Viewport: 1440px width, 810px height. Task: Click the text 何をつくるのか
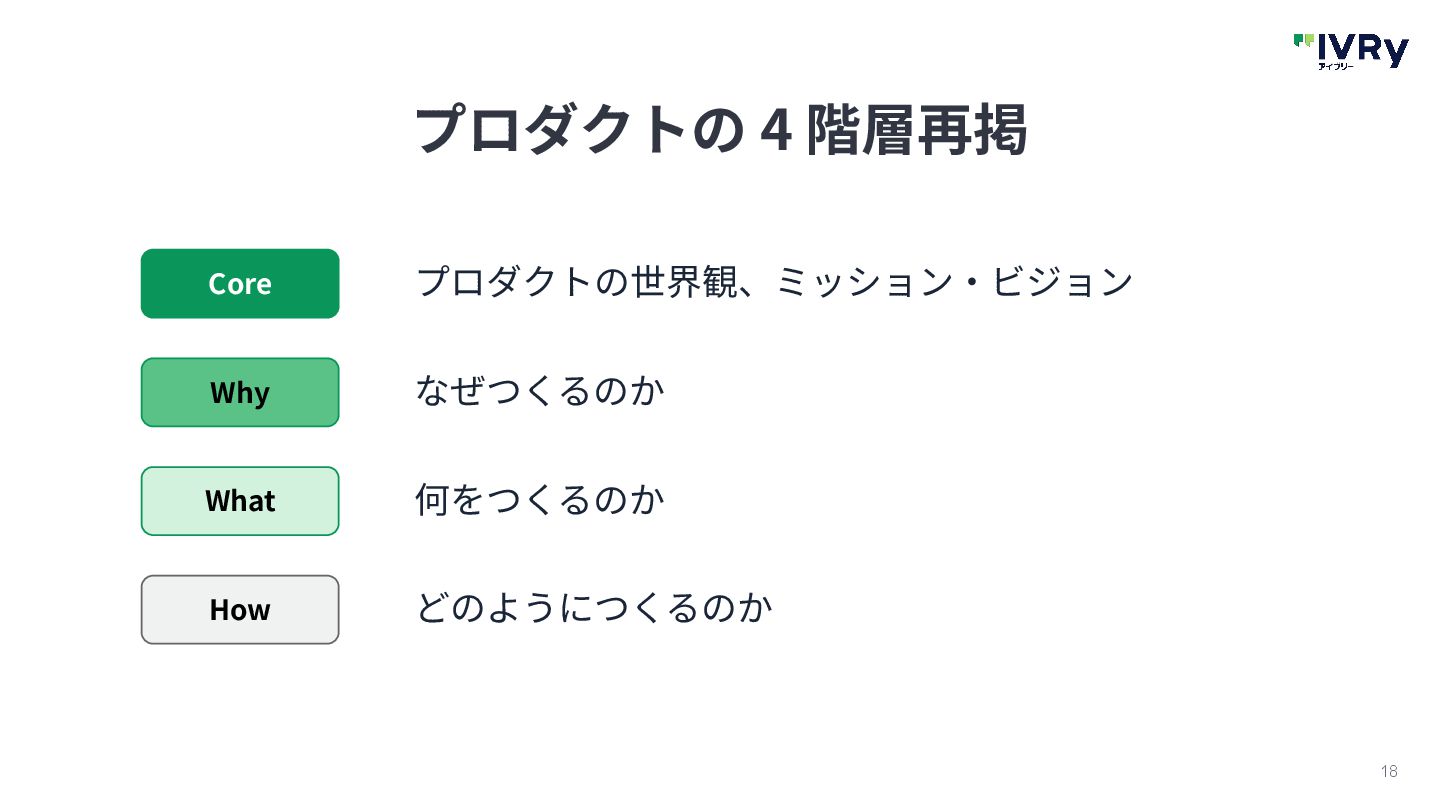pos(540,499)
